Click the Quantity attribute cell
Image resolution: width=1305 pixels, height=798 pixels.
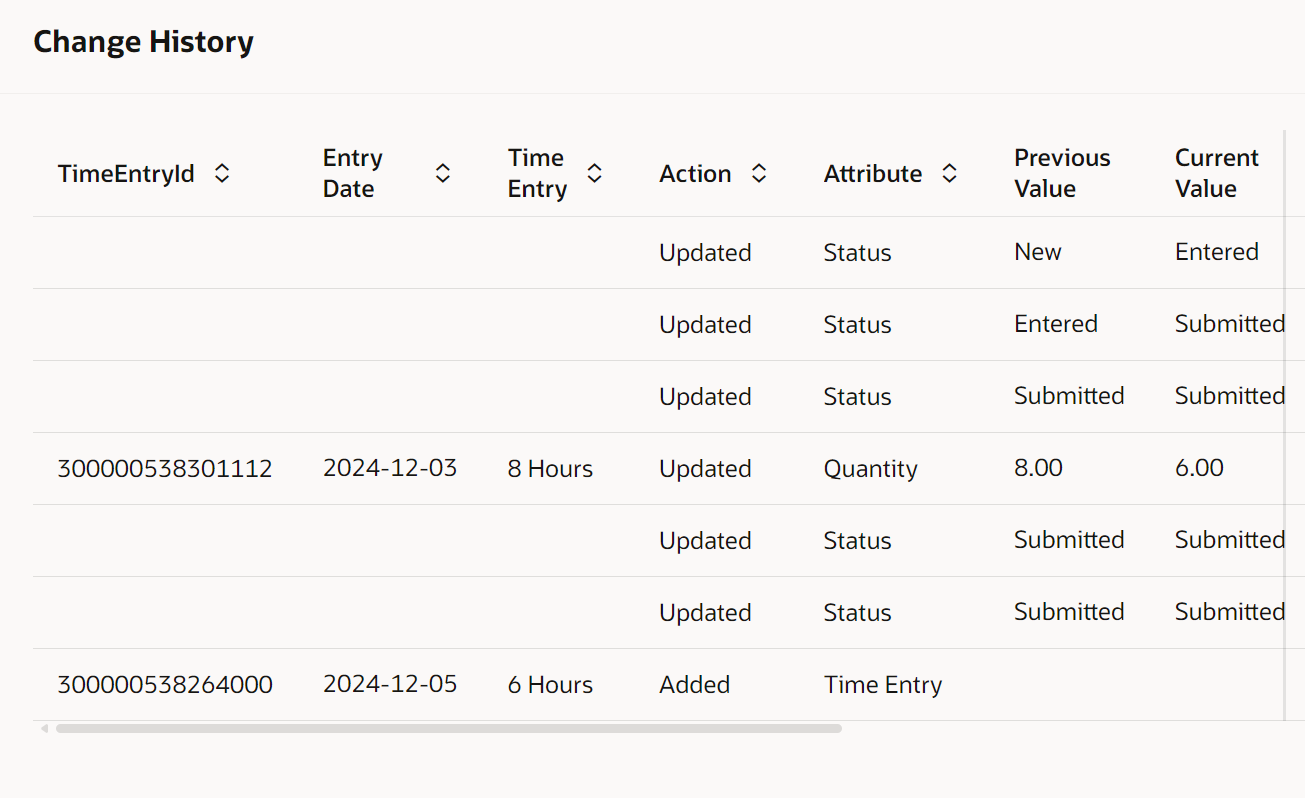[x=870, y=468]
